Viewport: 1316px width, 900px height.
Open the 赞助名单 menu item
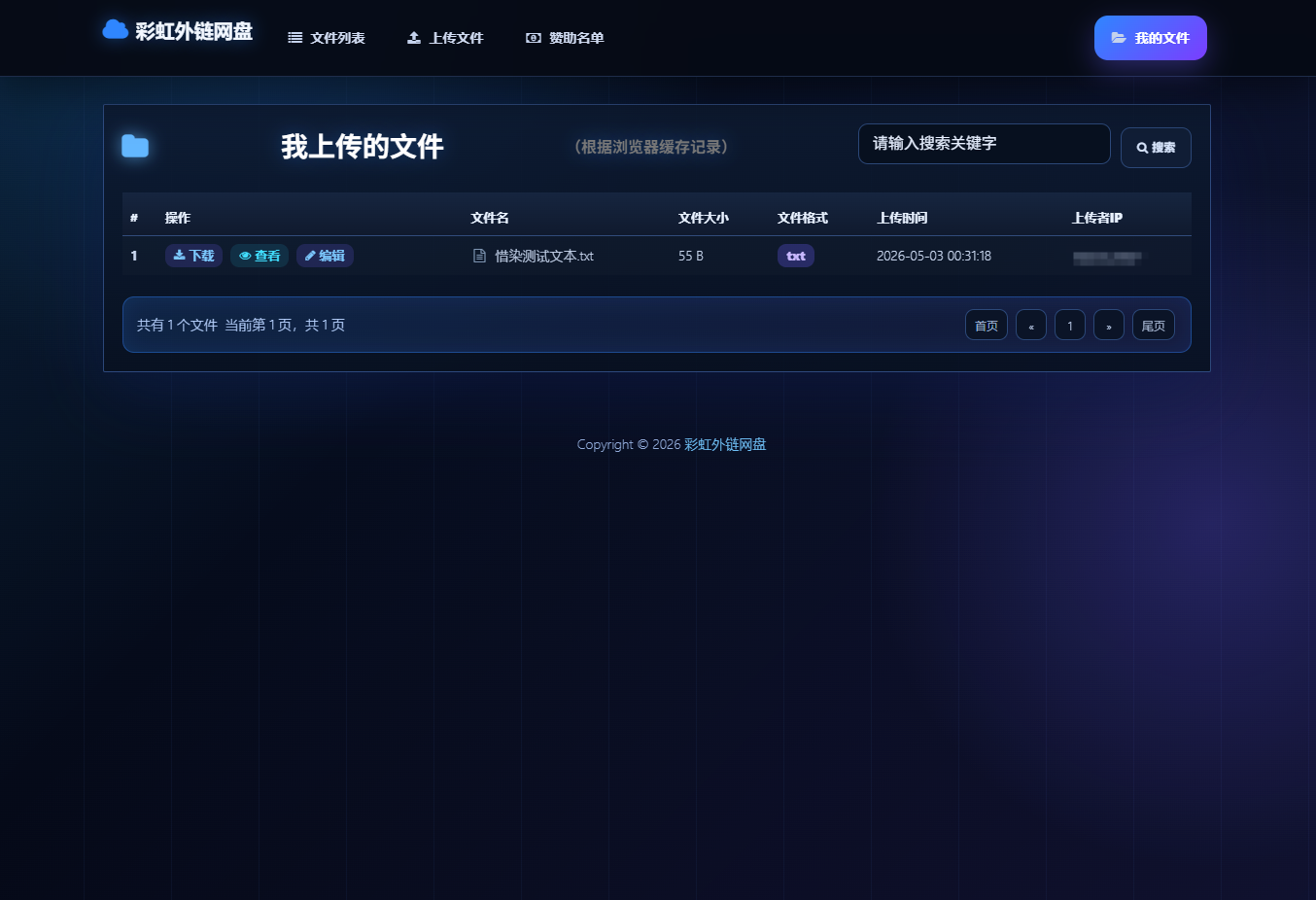[x=565, y=38]
